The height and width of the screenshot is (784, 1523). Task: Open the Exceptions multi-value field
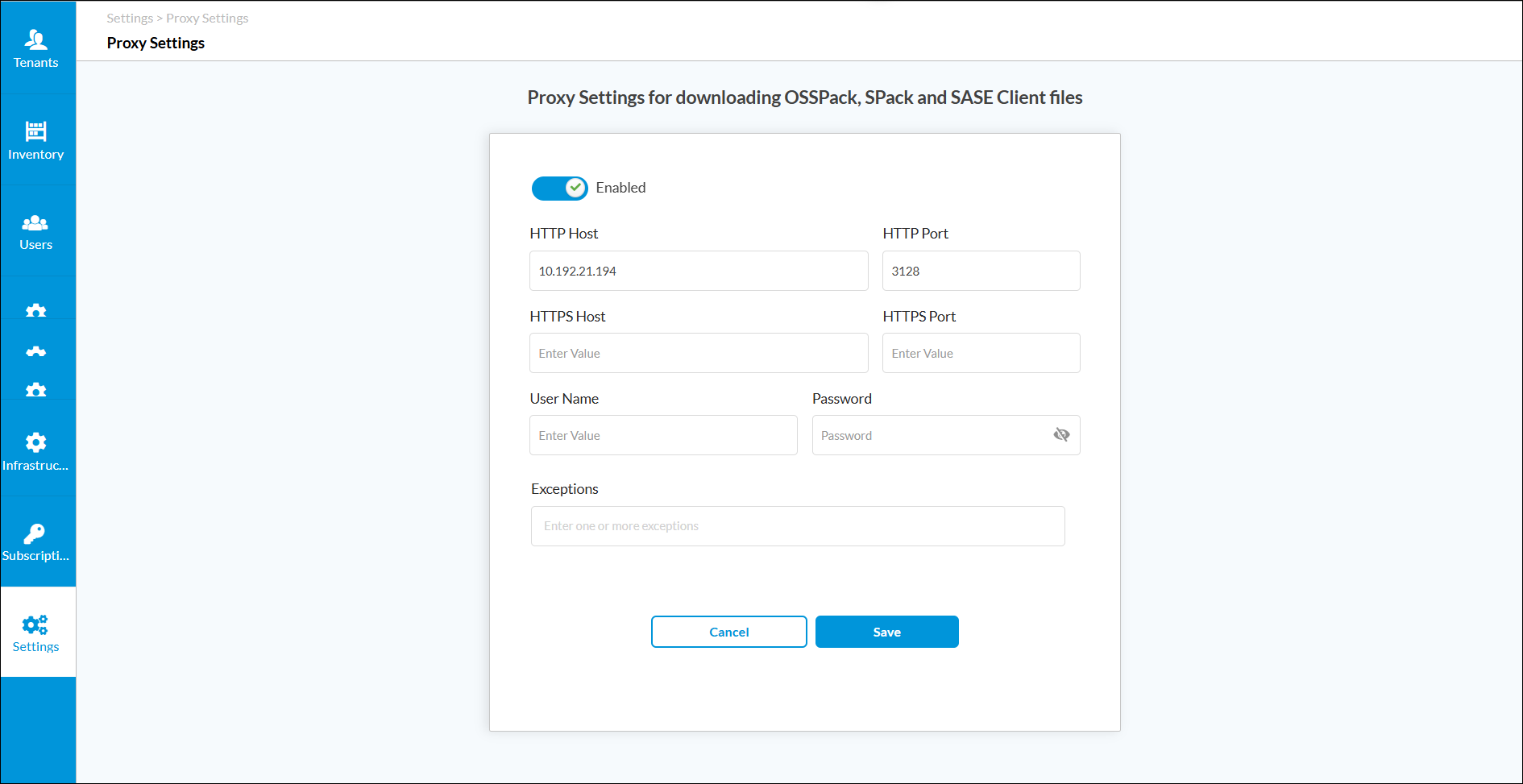pyautogui.click(x=798, y=525)
